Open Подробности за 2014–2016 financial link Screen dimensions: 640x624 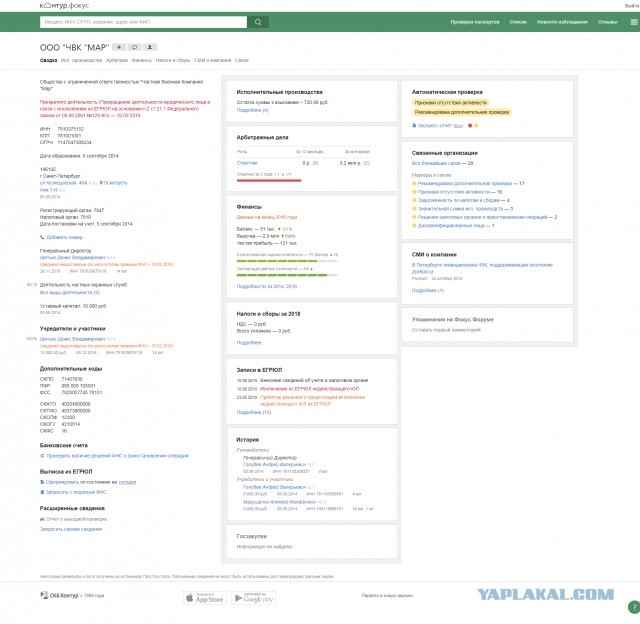click(x=267, y=286)
